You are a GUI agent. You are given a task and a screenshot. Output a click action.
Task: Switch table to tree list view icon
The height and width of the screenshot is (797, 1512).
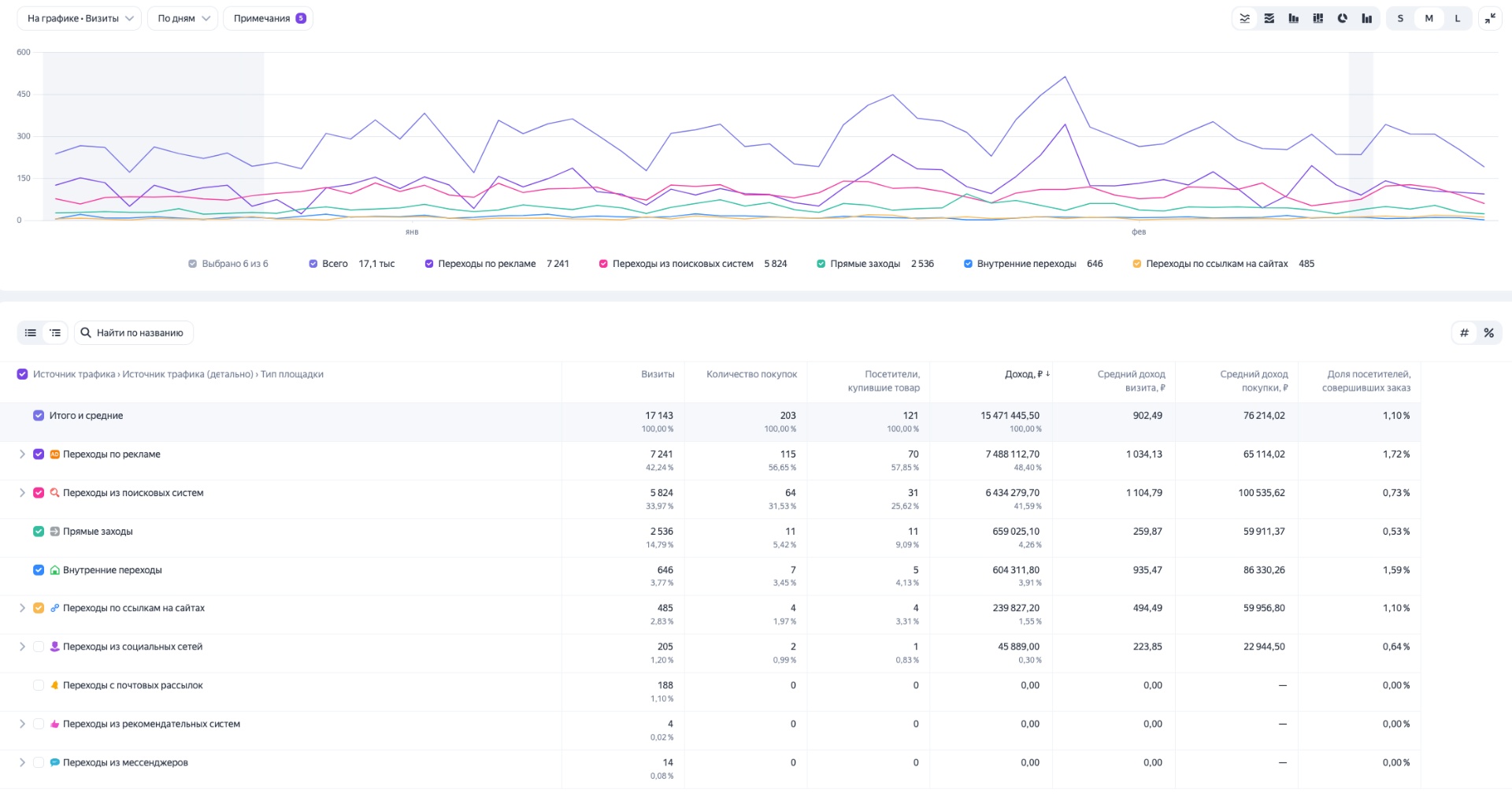click(x=54, y=332)
